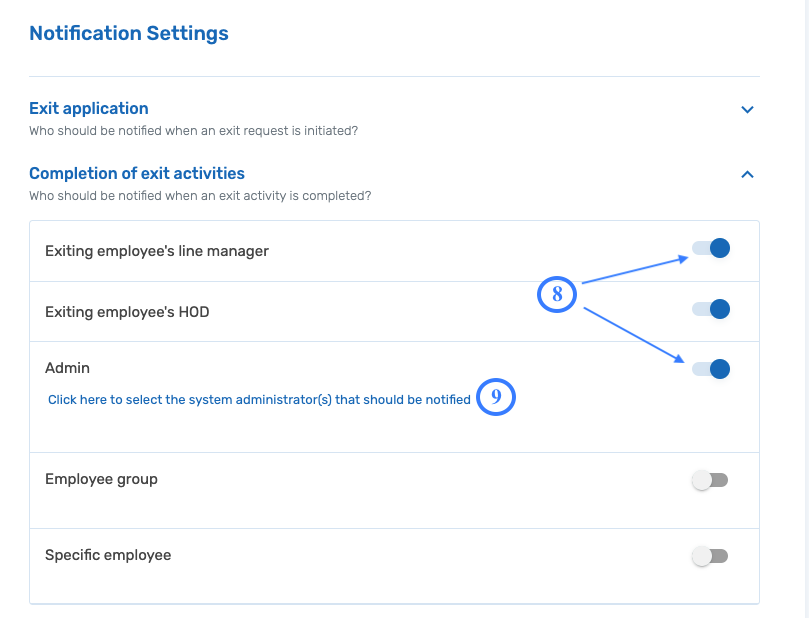Select the Exiting employee's HOD row
809x618 pixels.
pyautogui.click(x=127, y=311)
